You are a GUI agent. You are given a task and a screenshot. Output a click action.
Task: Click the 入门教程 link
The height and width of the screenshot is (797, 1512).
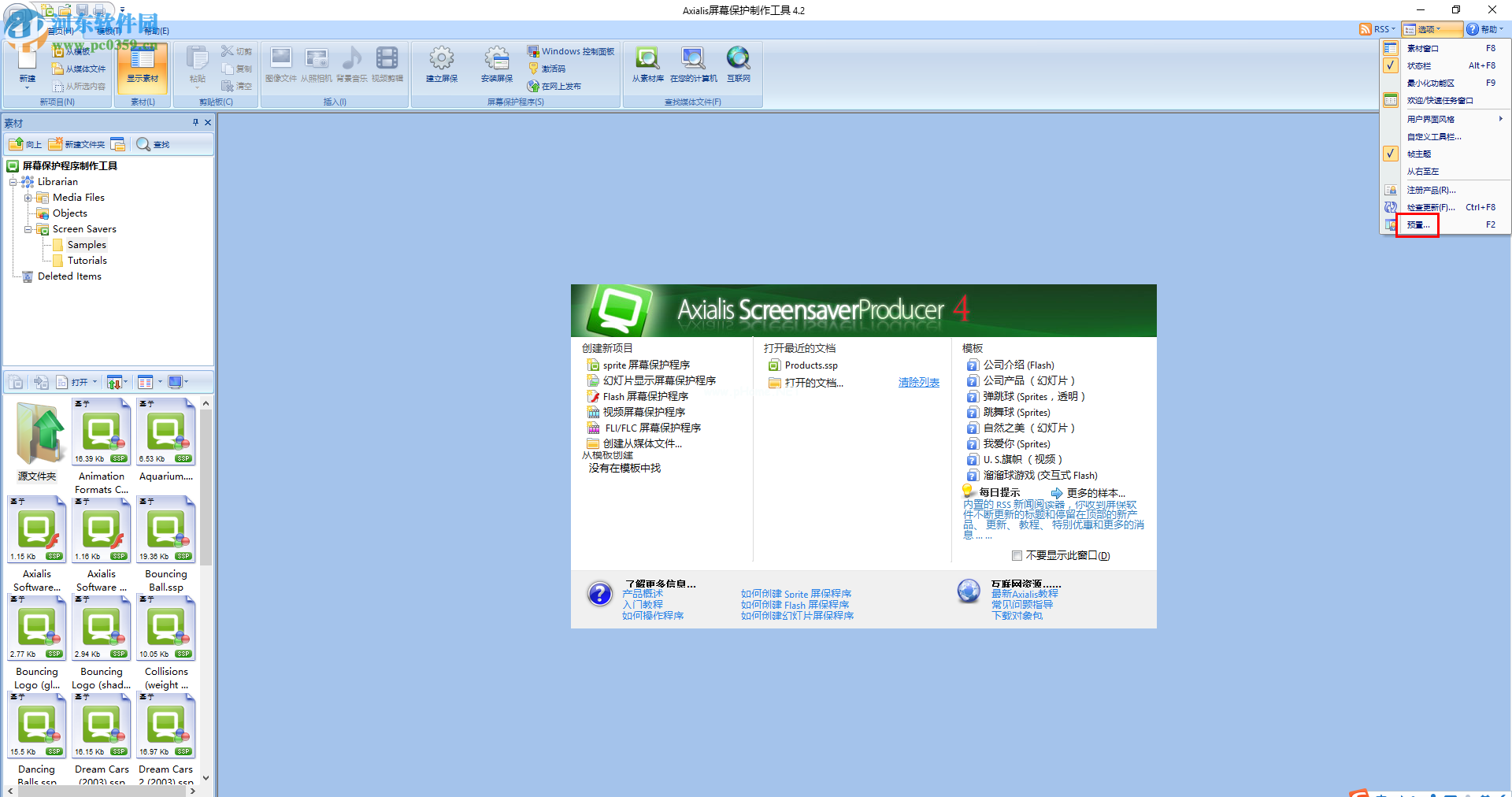tap(642, 605)
